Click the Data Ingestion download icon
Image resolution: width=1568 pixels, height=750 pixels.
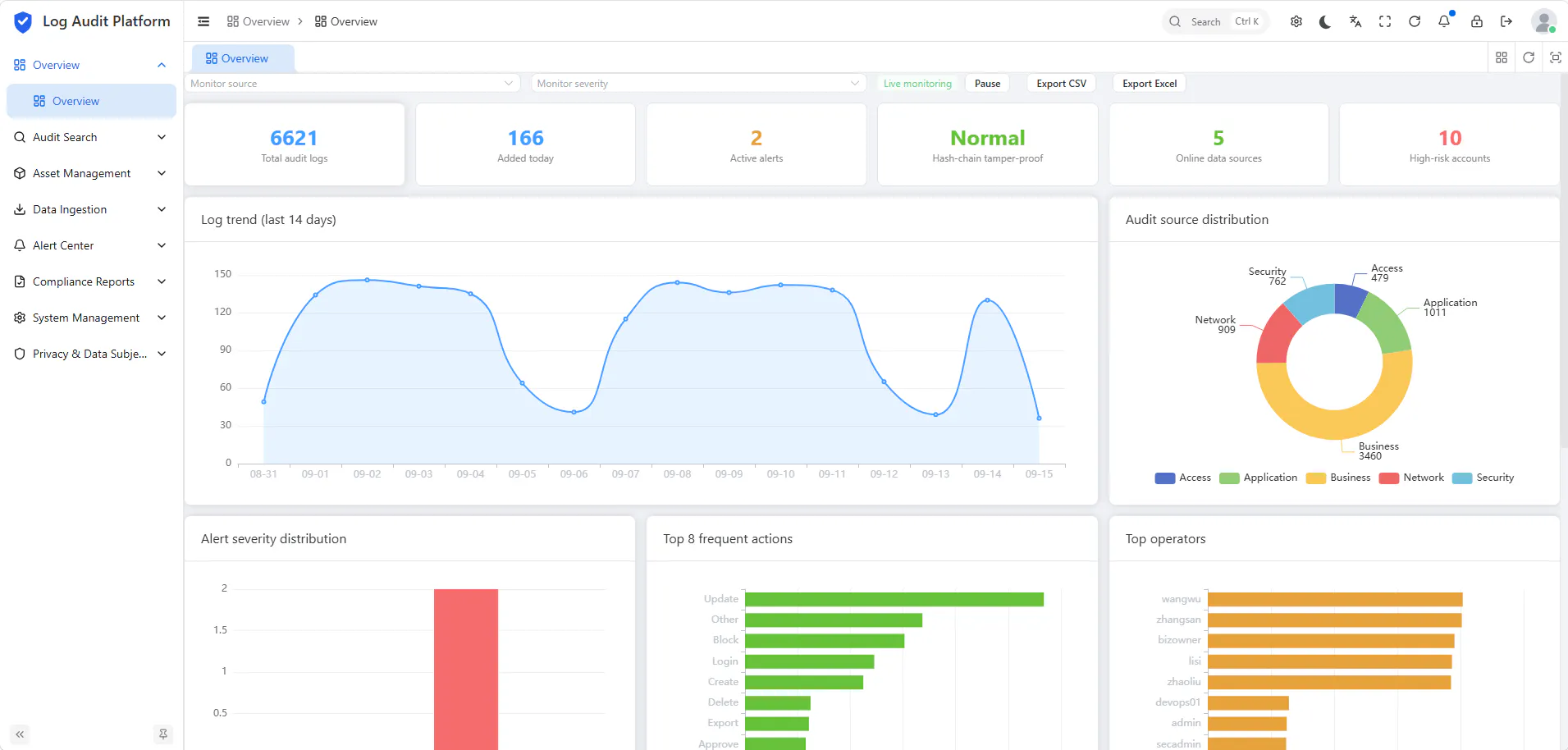[x=20, y=209]
